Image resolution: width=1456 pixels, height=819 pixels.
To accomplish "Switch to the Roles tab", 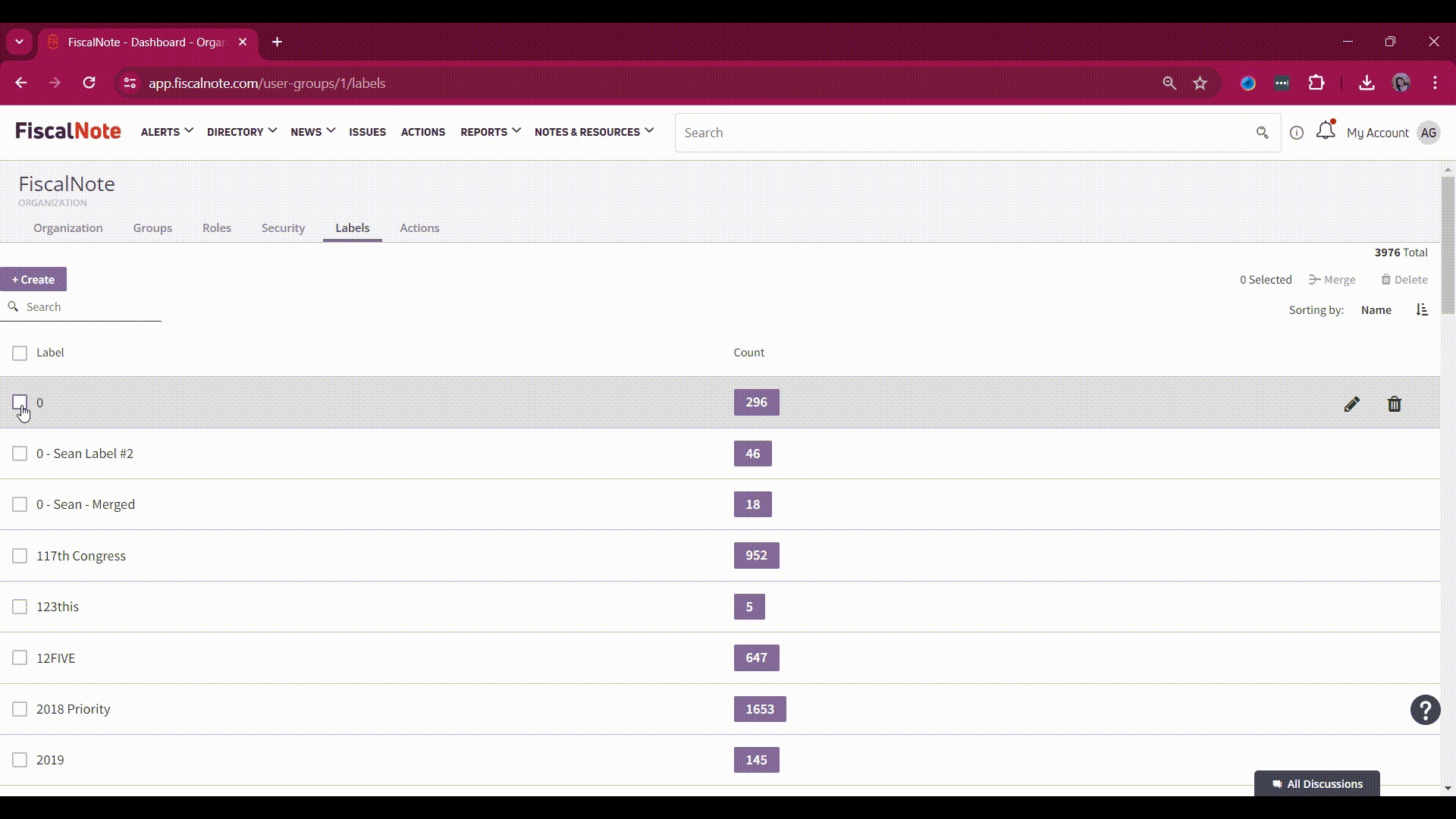I will point(217,227).
